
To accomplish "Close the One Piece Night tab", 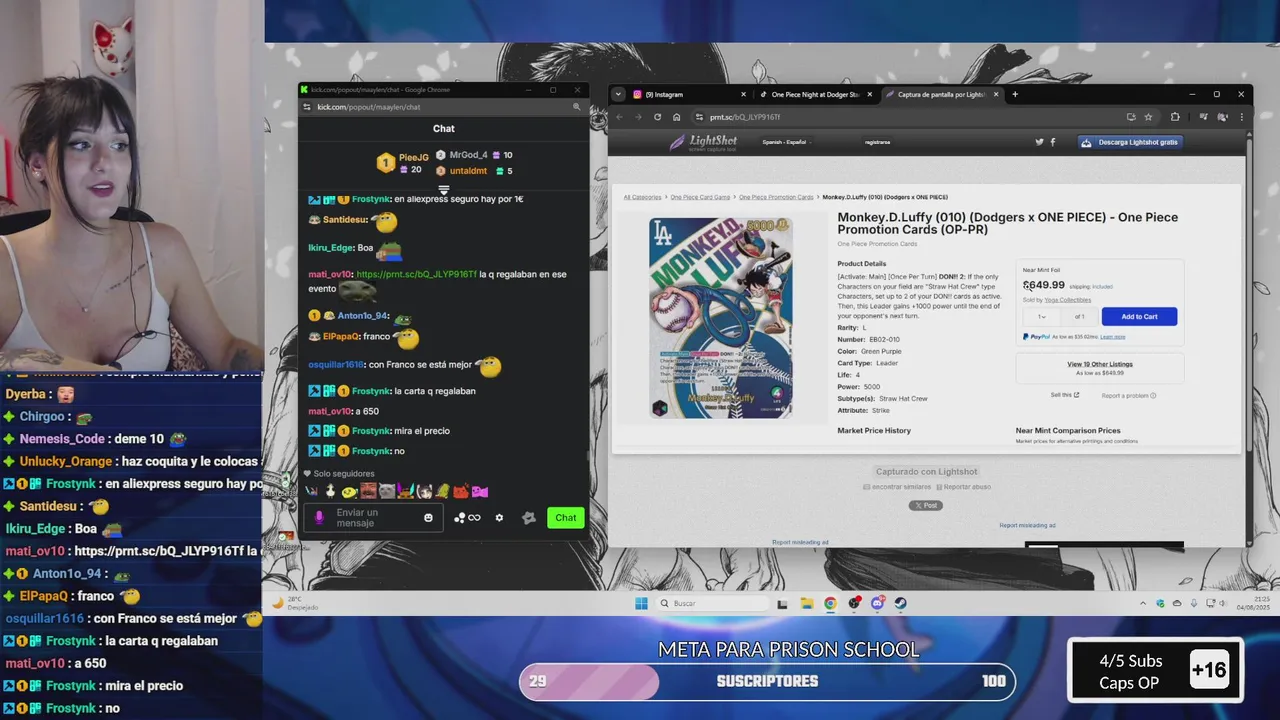I will coord(869,95).
